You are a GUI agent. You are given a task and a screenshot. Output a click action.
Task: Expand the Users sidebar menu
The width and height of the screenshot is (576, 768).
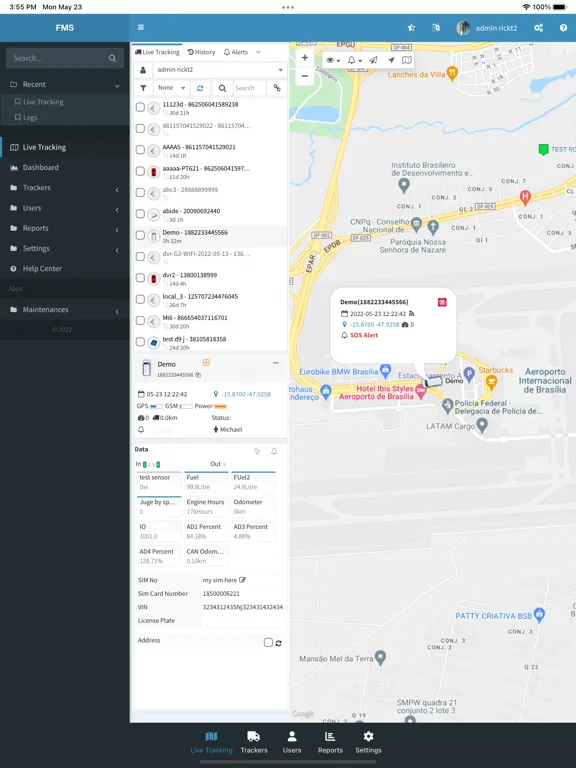(x=65, y=208)
